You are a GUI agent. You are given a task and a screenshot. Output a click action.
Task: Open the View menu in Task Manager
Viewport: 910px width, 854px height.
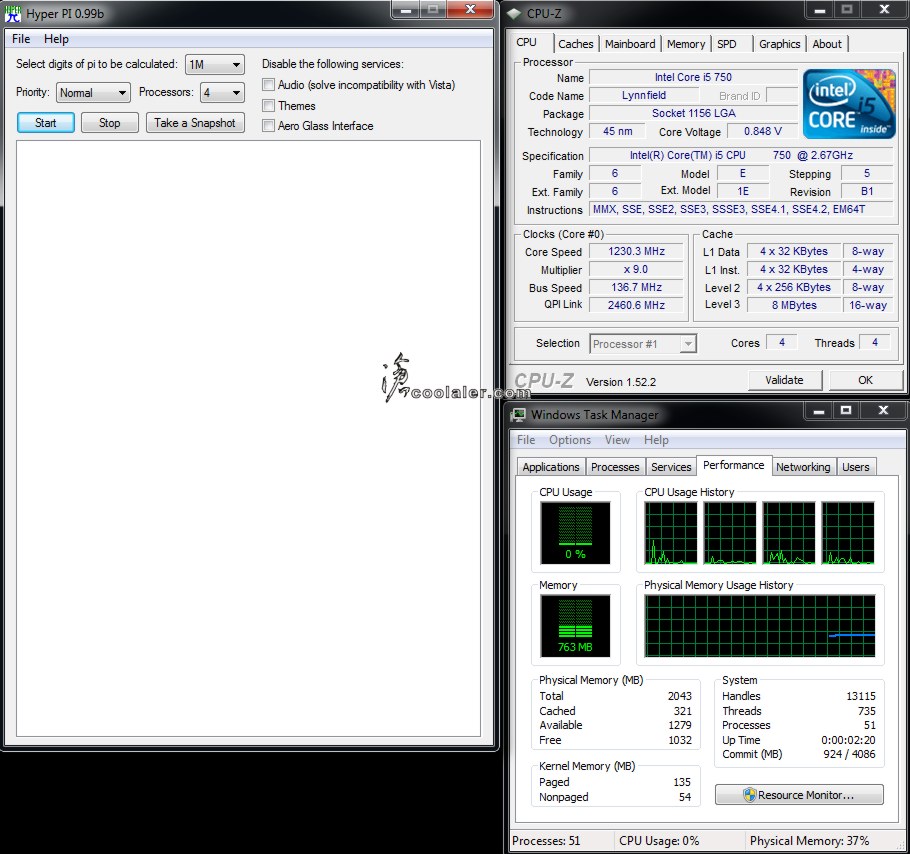click(x=617, y=440)
